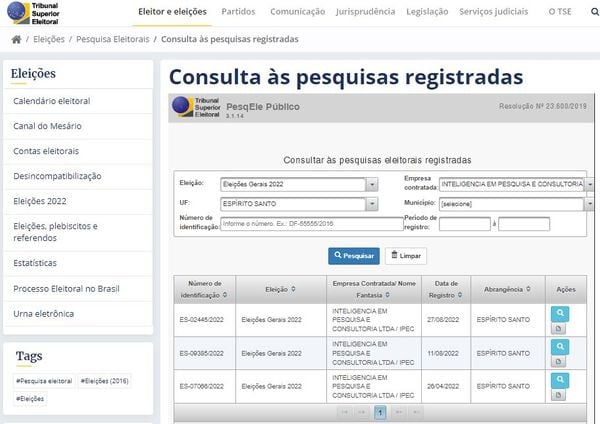Screen dimensions: 600x424
Task: Go to previous results page
Action: (362, 412)
